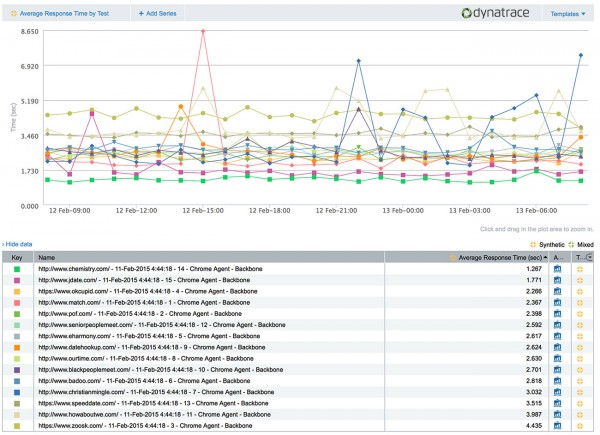Open chart icon for ourtime.com row
This screenshot has width=600, height=435.
(x=558, y=358)
